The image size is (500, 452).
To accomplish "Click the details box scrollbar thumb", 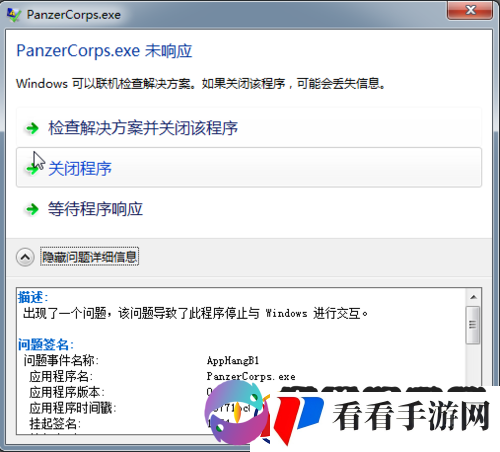I will [x=473, y=325].
